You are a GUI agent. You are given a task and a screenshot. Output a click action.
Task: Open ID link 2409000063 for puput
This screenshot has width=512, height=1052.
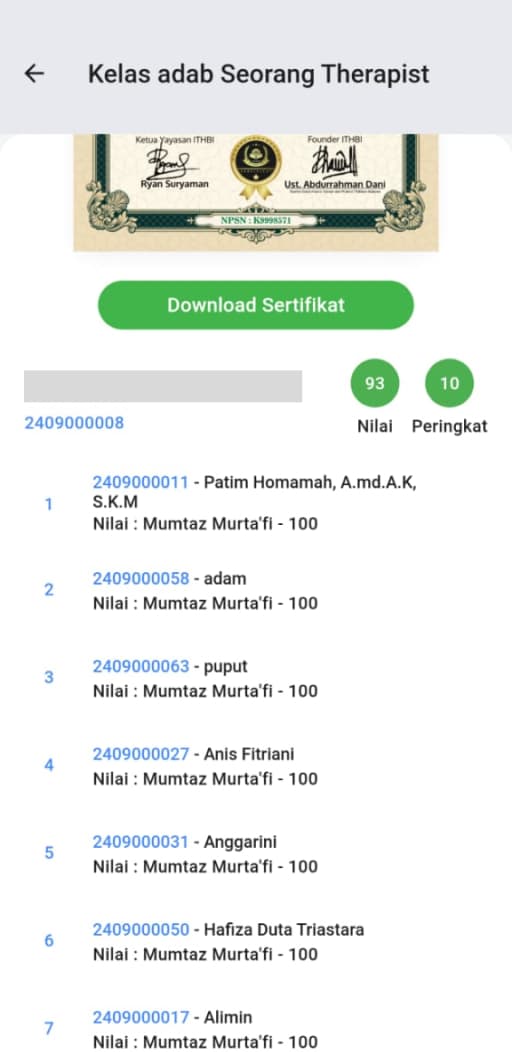click(141, 666)
